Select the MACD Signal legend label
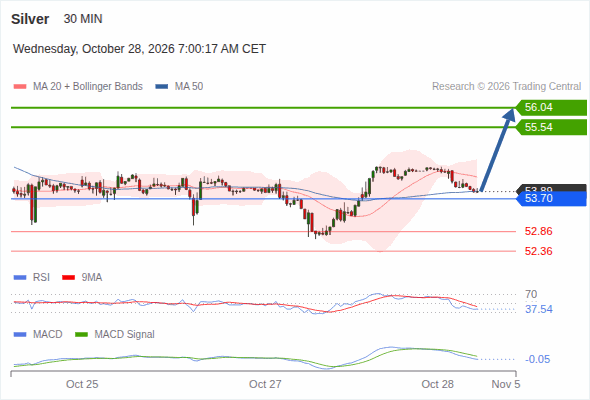Screen dimensions: 590x400 pos(125,335)
